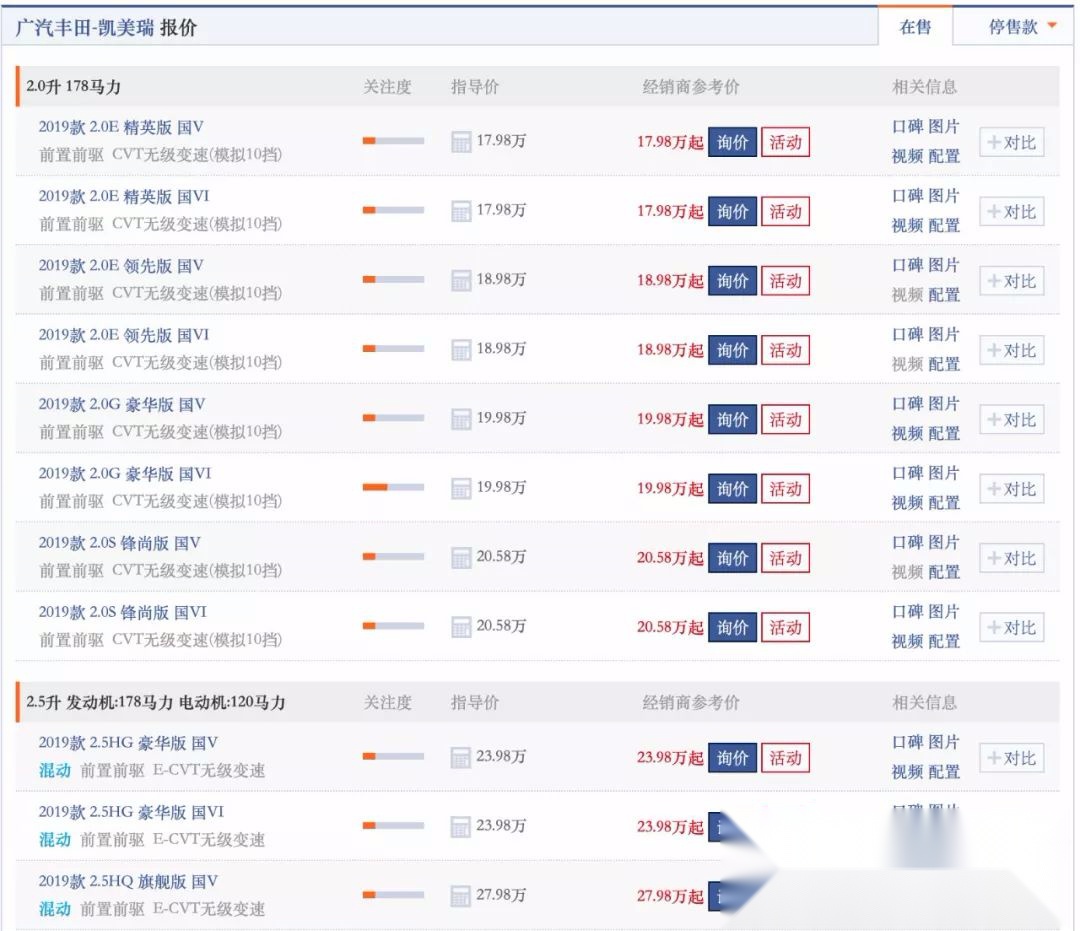
Task: Click 混动 tag under 2.5HQ 旗舰版 国V
Action: (55, 909)
